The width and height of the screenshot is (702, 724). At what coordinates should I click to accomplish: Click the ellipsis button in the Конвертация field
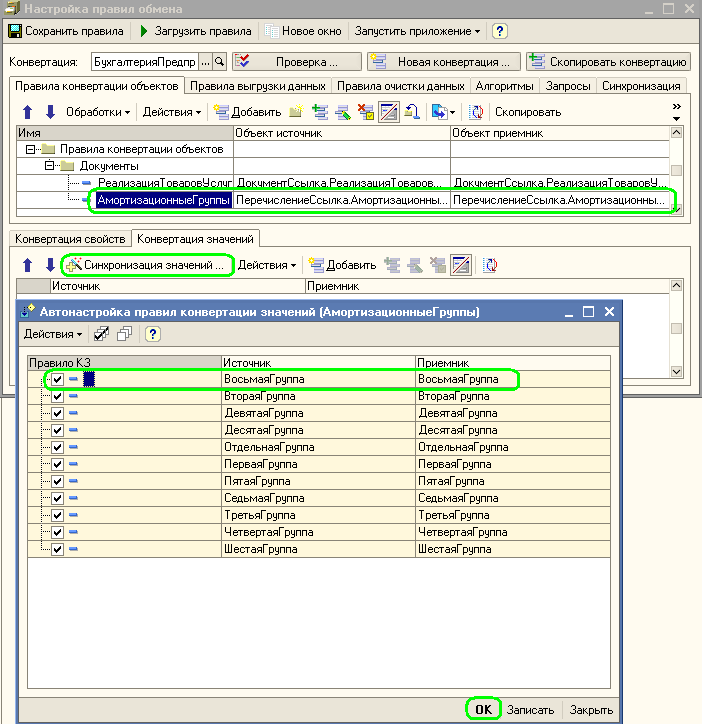pos(206,61)
